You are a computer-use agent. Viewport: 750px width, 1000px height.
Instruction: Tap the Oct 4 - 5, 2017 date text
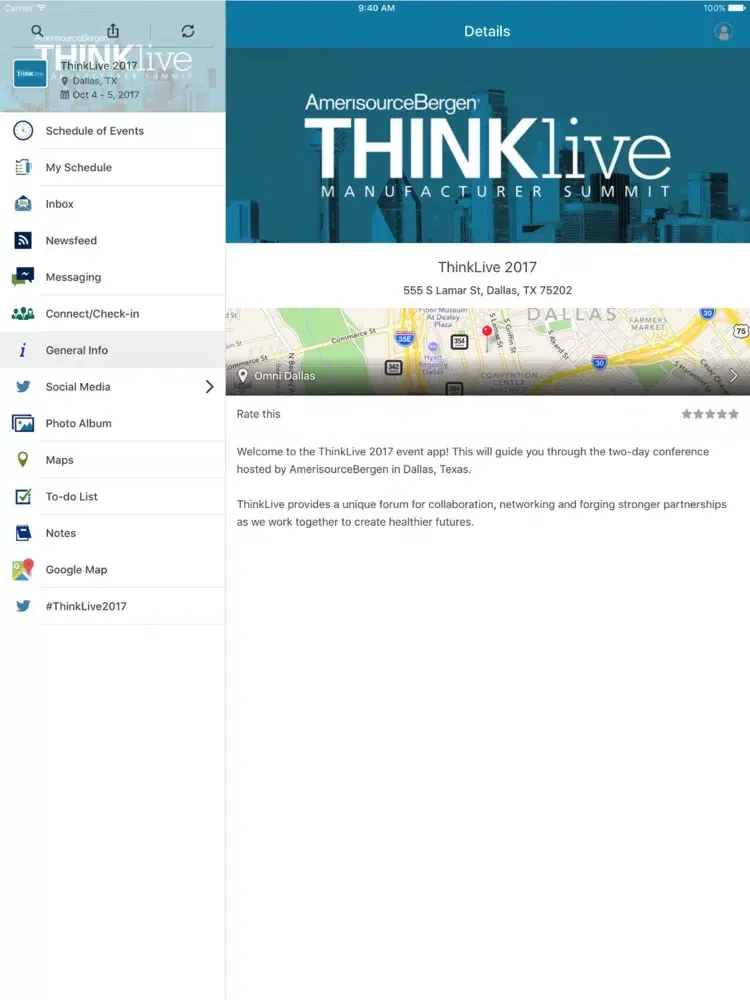pyautogui.click(x=105, y=94)
